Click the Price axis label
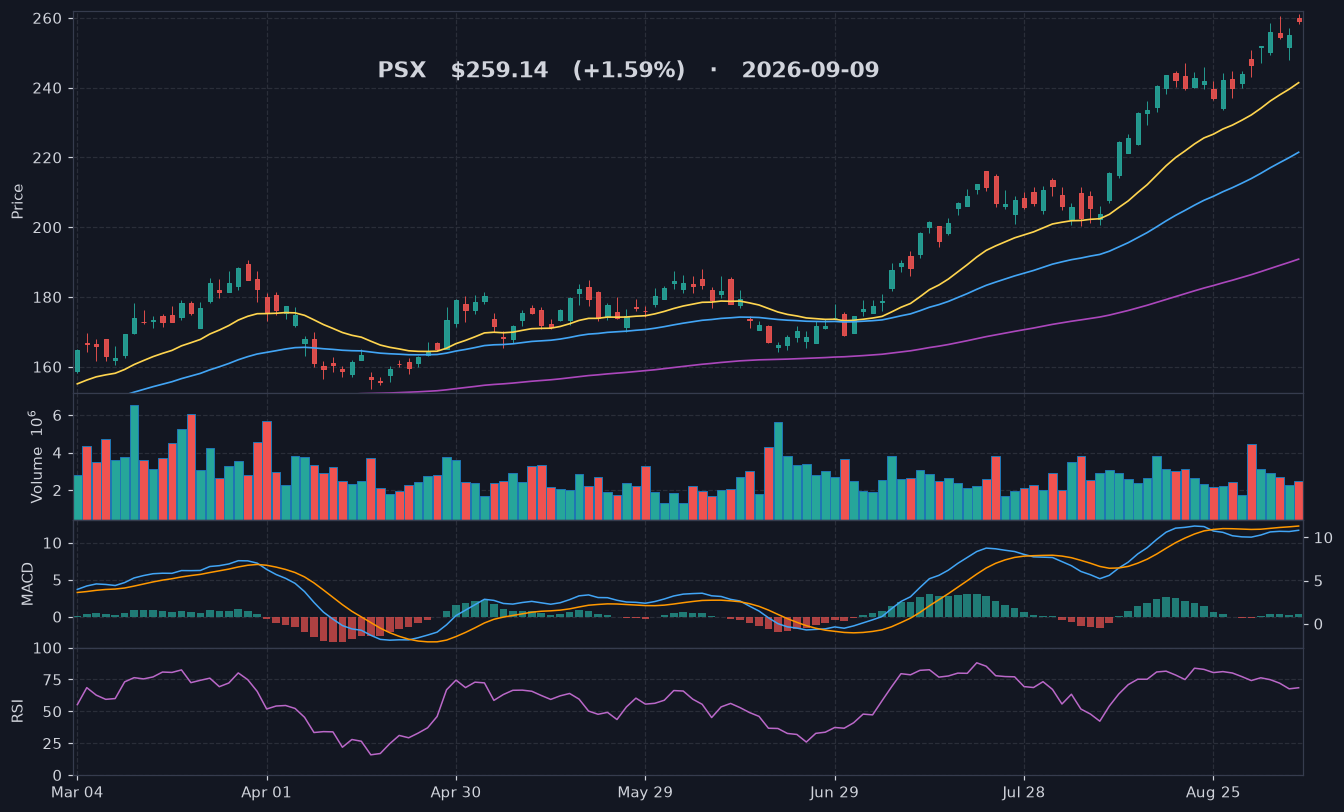 point(18,201)
